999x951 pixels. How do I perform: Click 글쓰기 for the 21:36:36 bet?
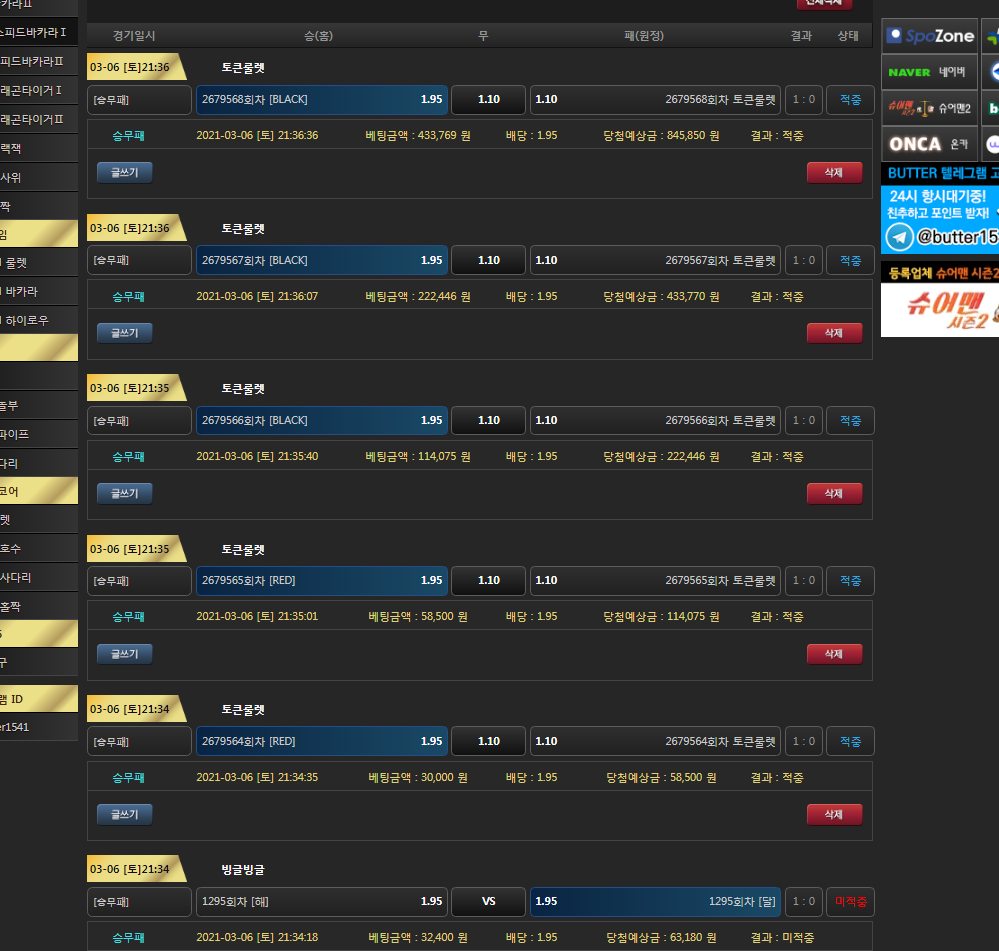(125, 172)
